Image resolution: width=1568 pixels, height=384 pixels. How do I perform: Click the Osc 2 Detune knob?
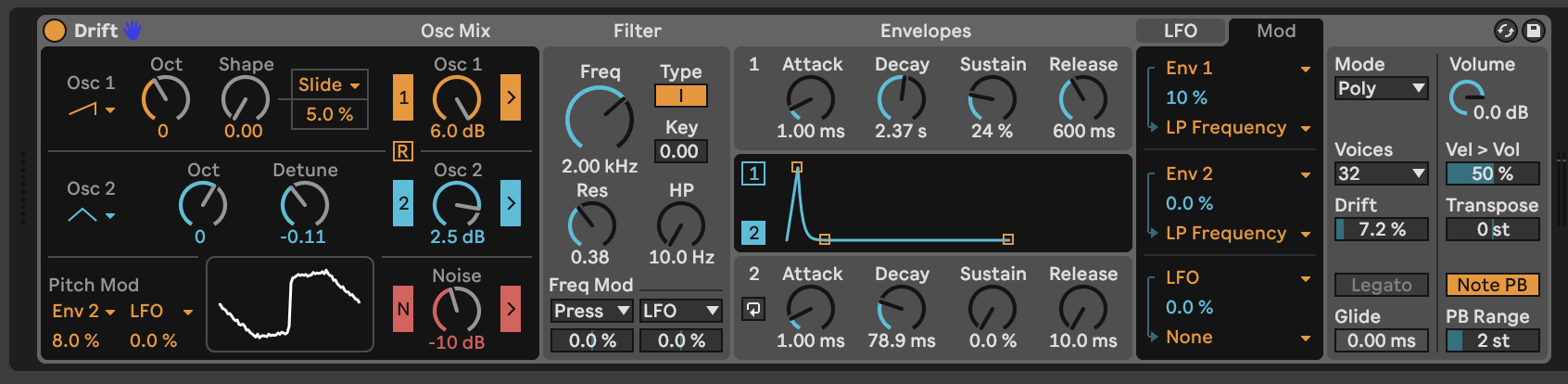click(x=305, y=204)
